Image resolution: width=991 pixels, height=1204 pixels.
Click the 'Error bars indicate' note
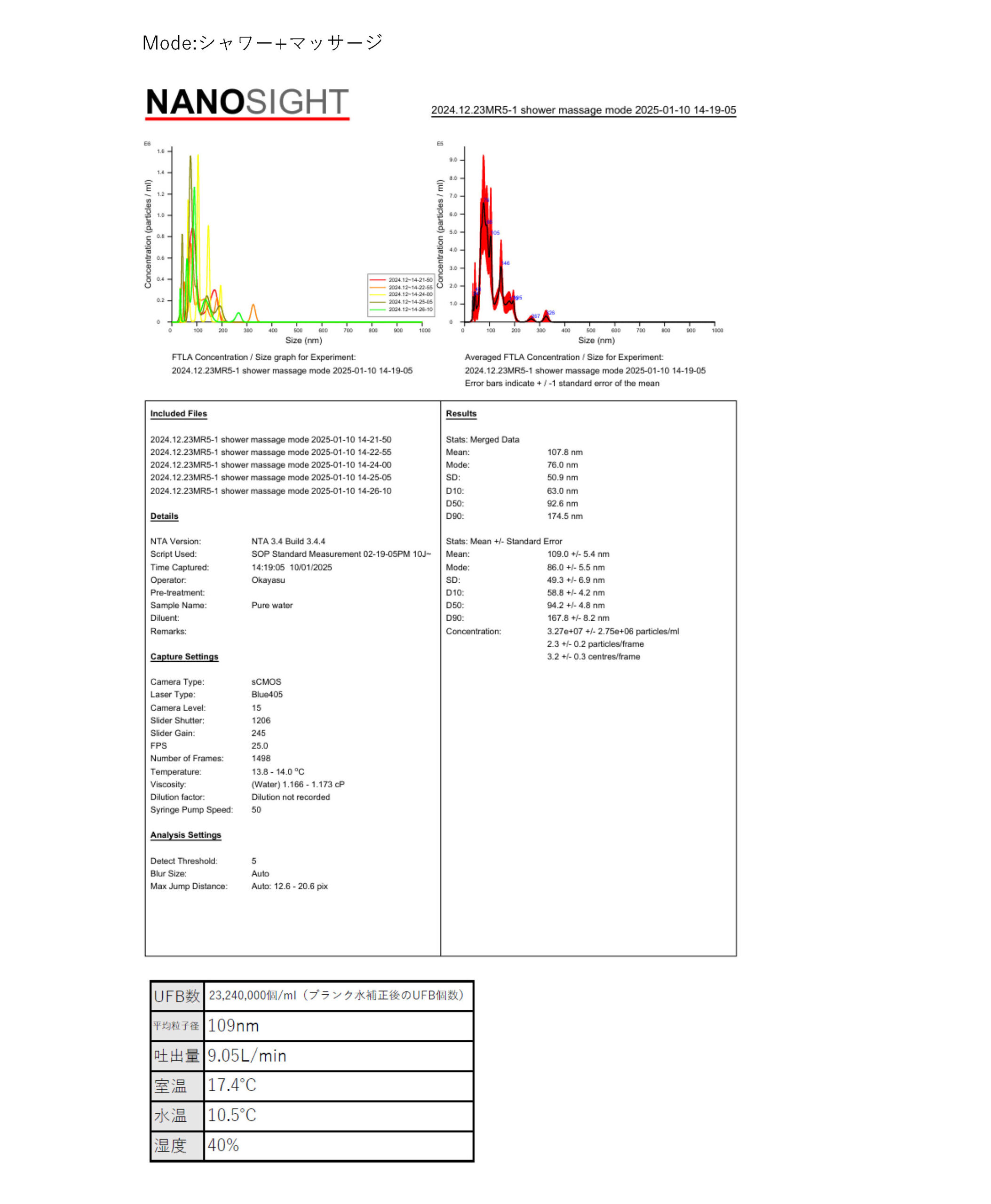click(x=562, y=384)
